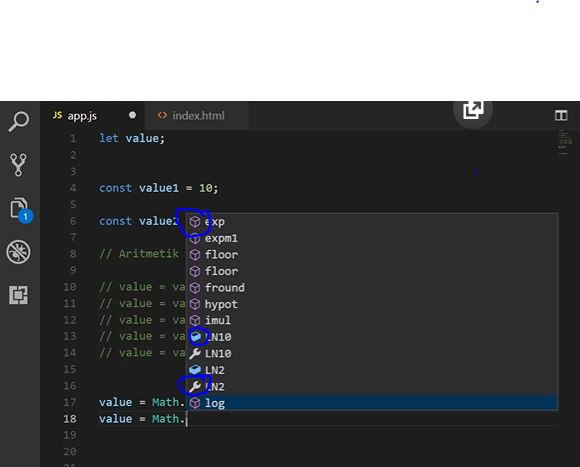Select the fround suggestion

coord(372,288)
